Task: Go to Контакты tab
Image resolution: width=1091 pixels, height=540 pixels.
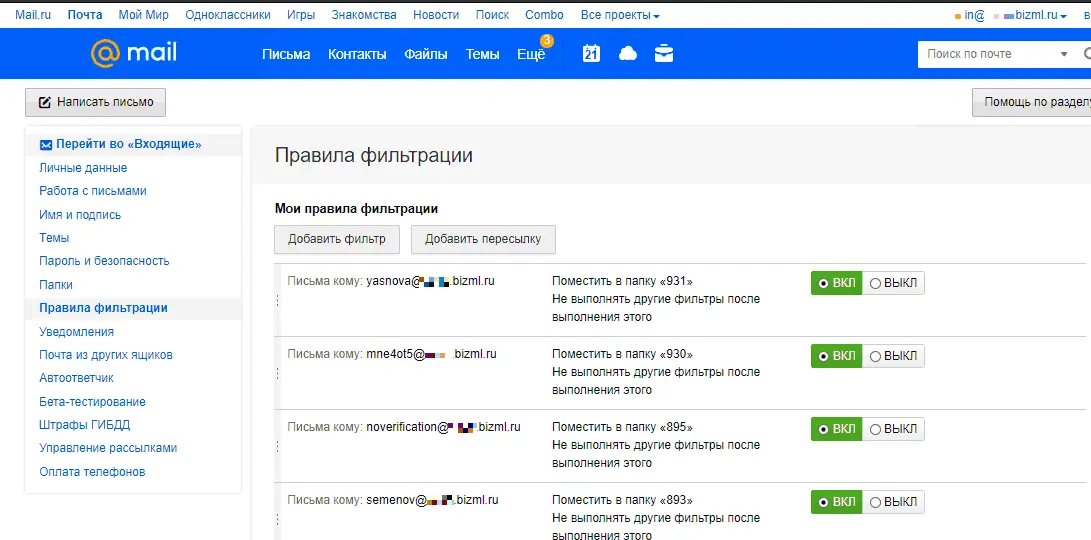Action: click(x=357, y=54)
